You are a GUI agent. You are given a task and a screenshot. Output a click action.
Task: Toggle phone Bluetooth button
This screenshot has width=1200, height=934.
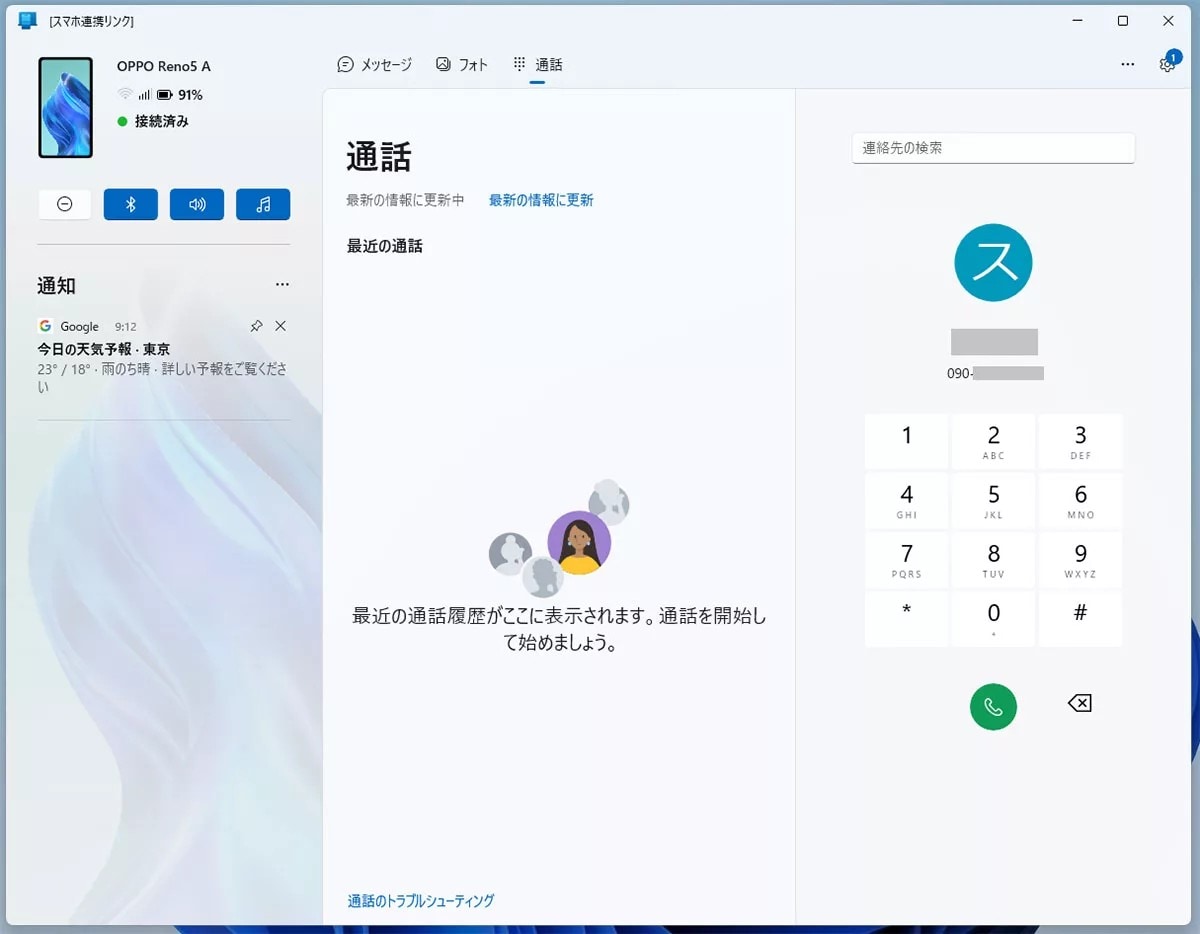point(131,204)
